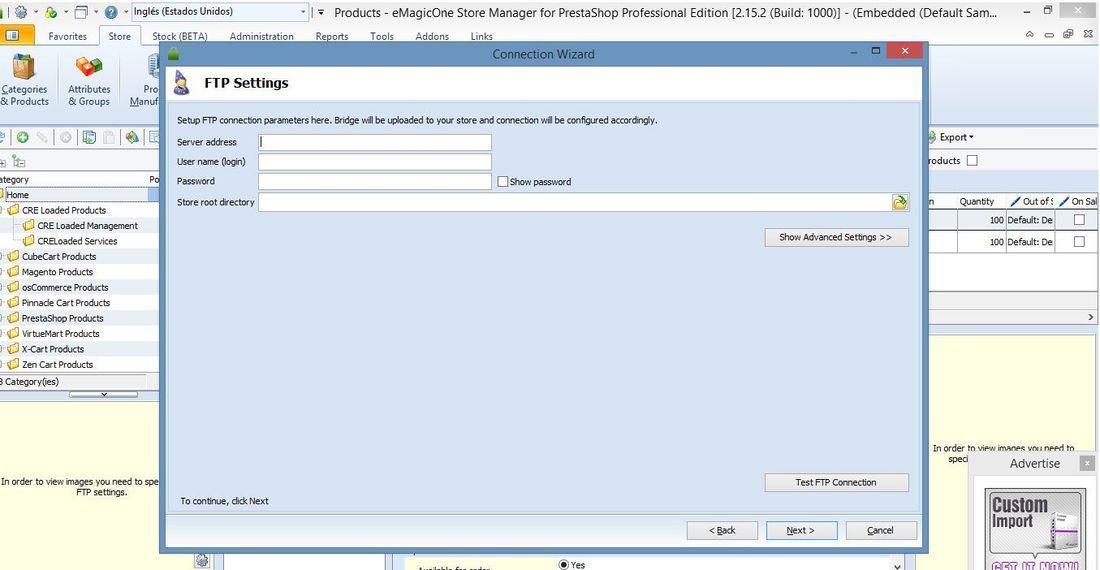Viewport: 1100px width, 570px height.
Task: Click the windows layout icon in quick toolbar
Action: pos(81,12)
